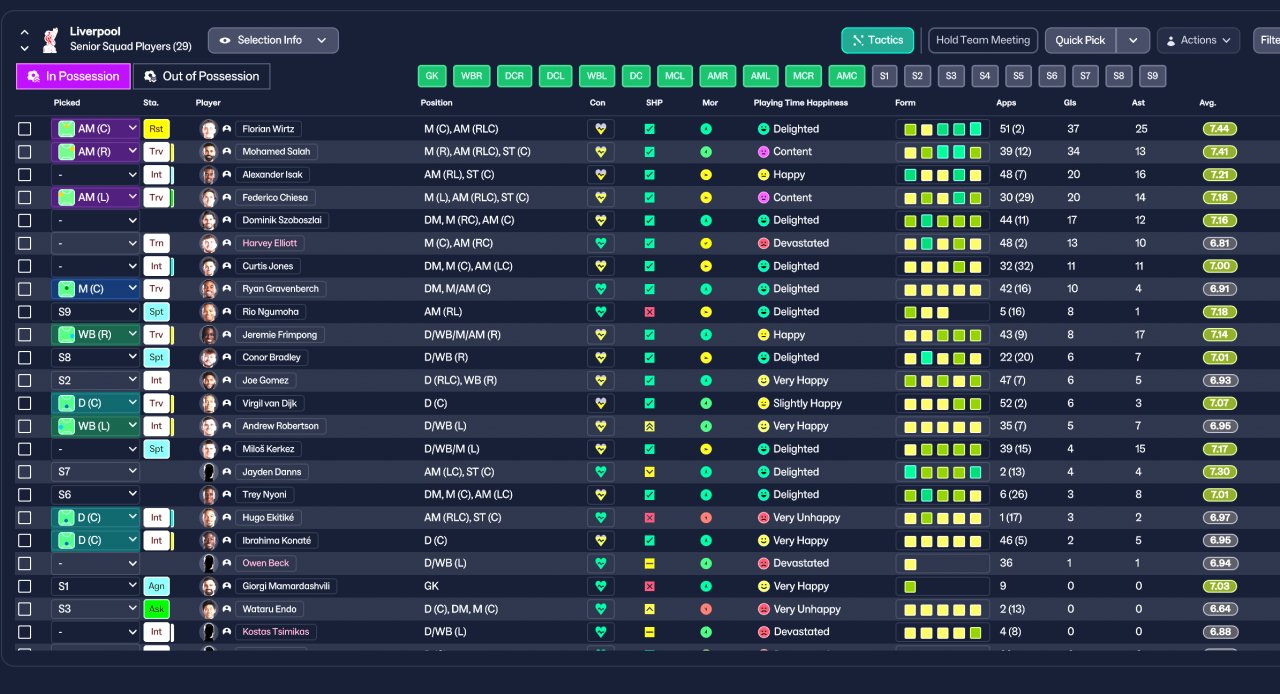
Task: Click Rio Ngumoha's red SHP cross icon
Action: coord(649,312)
